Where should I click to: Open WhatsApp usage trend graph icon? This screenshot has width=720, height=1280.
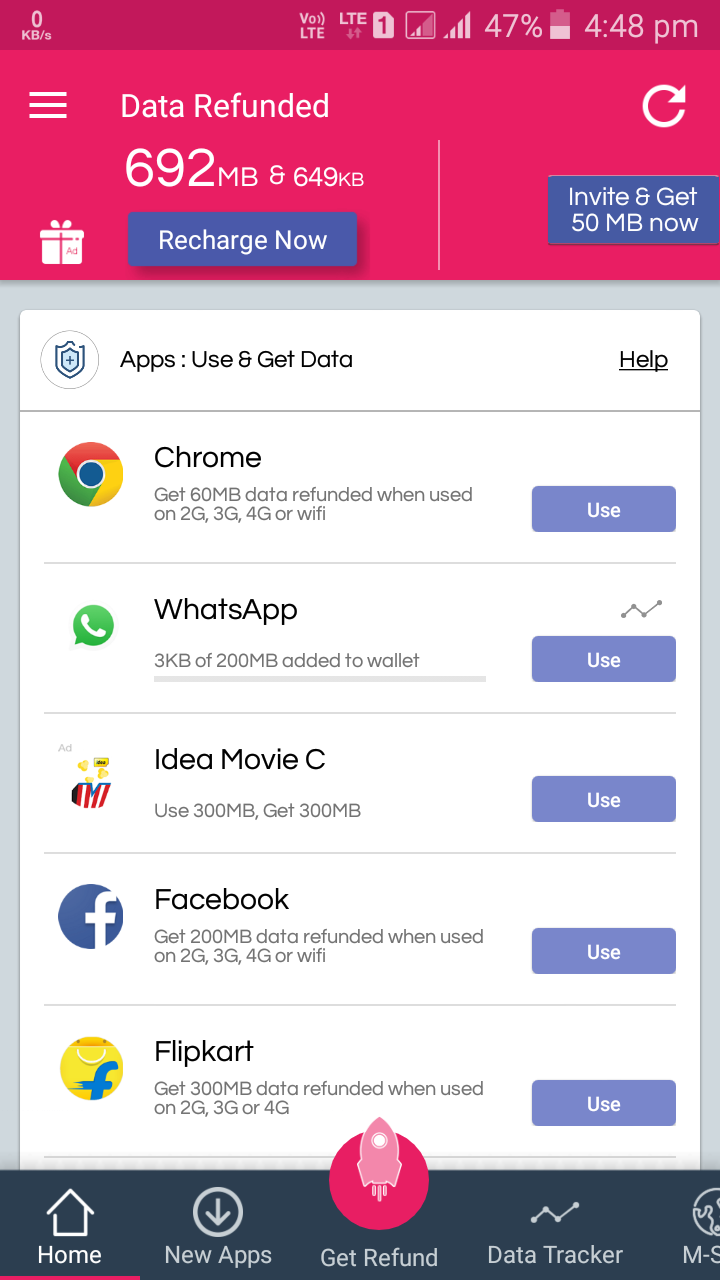click(641, 609)
